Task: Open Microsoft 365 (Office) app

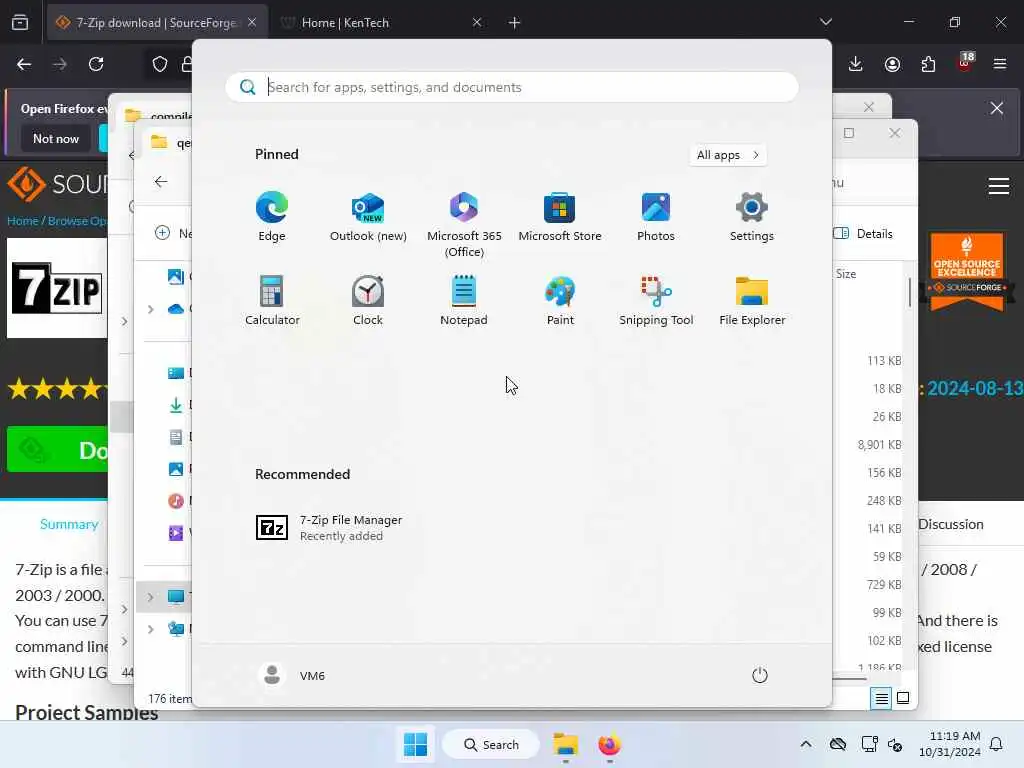Action: [464, 225]
